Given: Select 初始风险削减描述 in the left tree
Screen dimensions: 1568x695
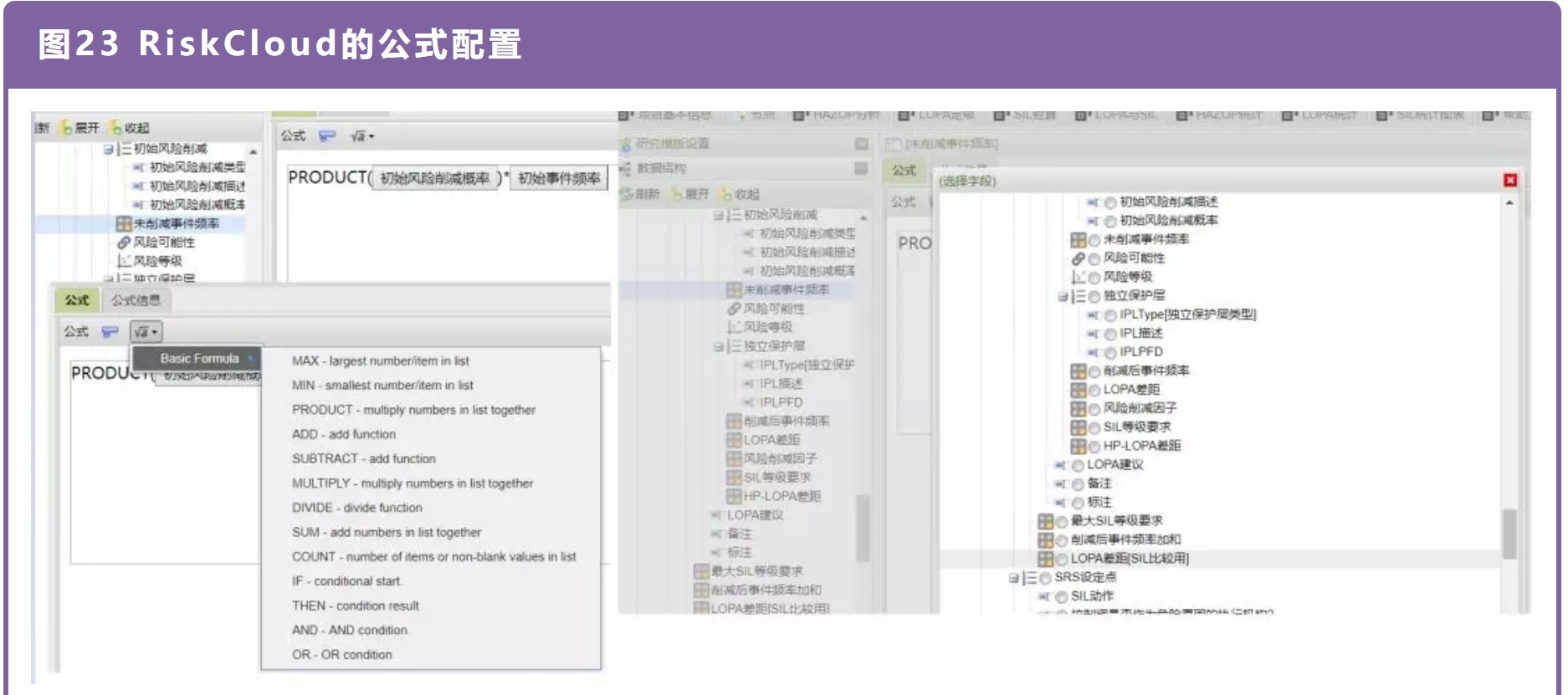Looking at the screenshot, I should (x=197, y=186).
